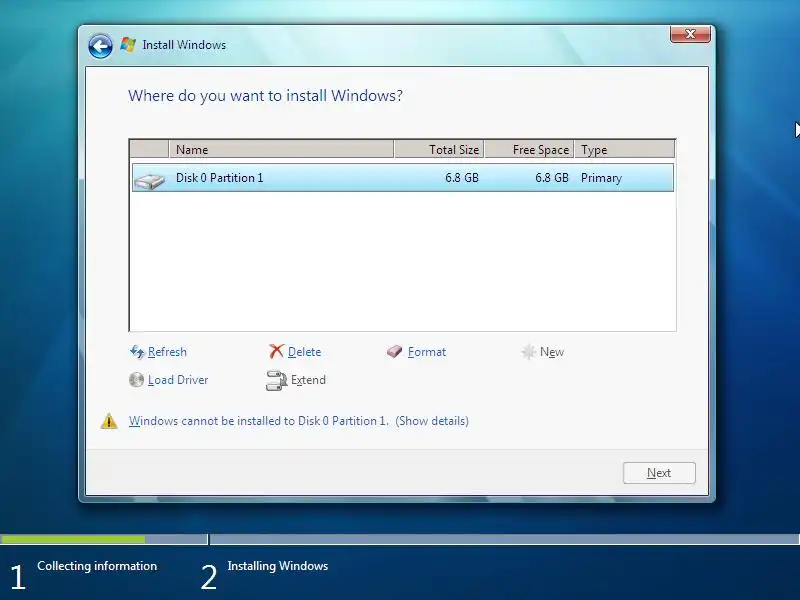
Task: Sort by the Total Size column header
Action: pos(439,149)
